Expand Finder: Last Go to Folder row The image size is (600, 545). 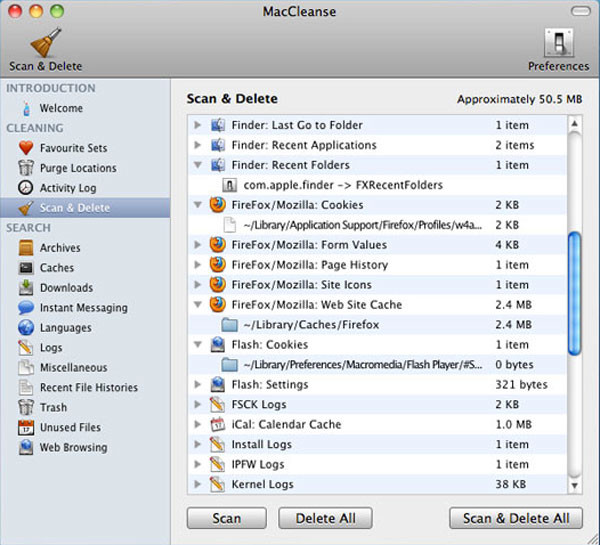coord(197,125)
